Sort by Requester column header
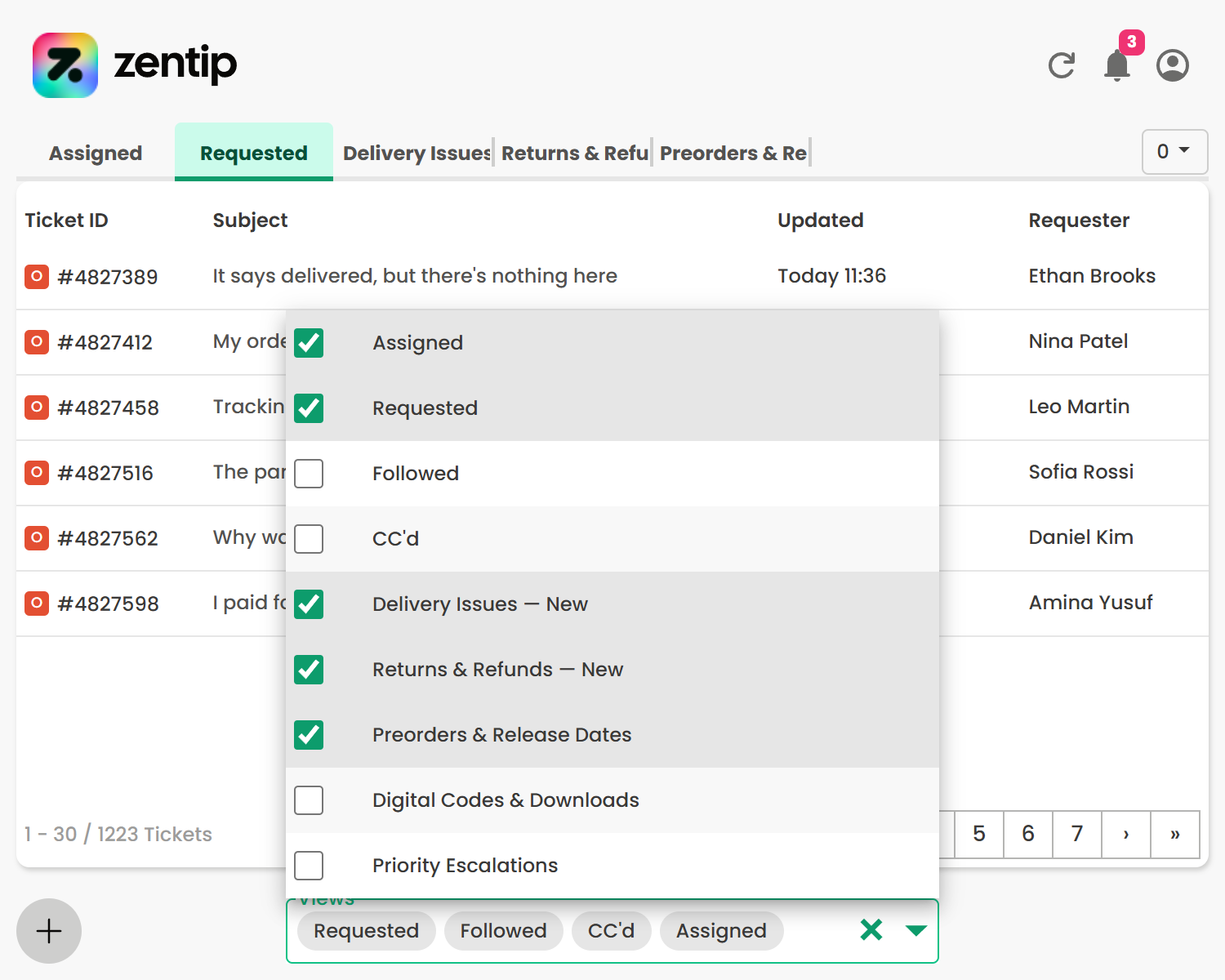The height and width of the screenshot is (980, 1225). 1079,220
